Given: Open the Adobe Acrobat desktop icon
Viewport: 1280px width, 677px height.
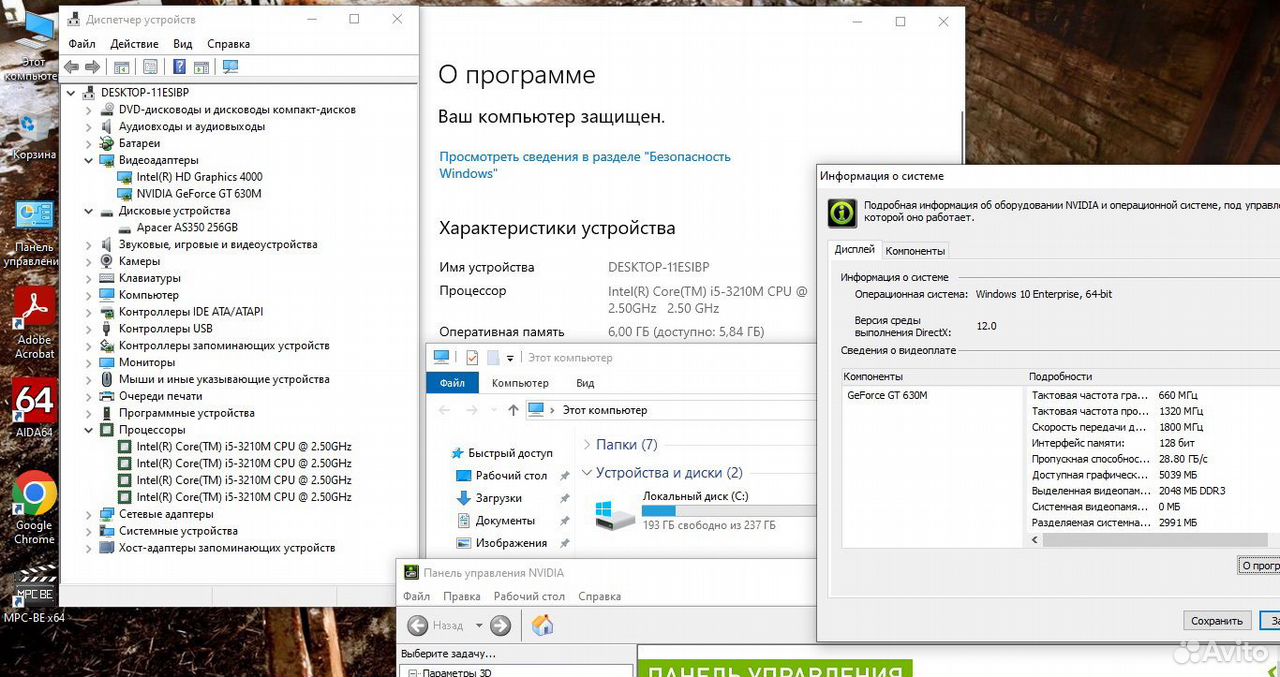Looking at the screenshot, I should (x=34, y=322).
